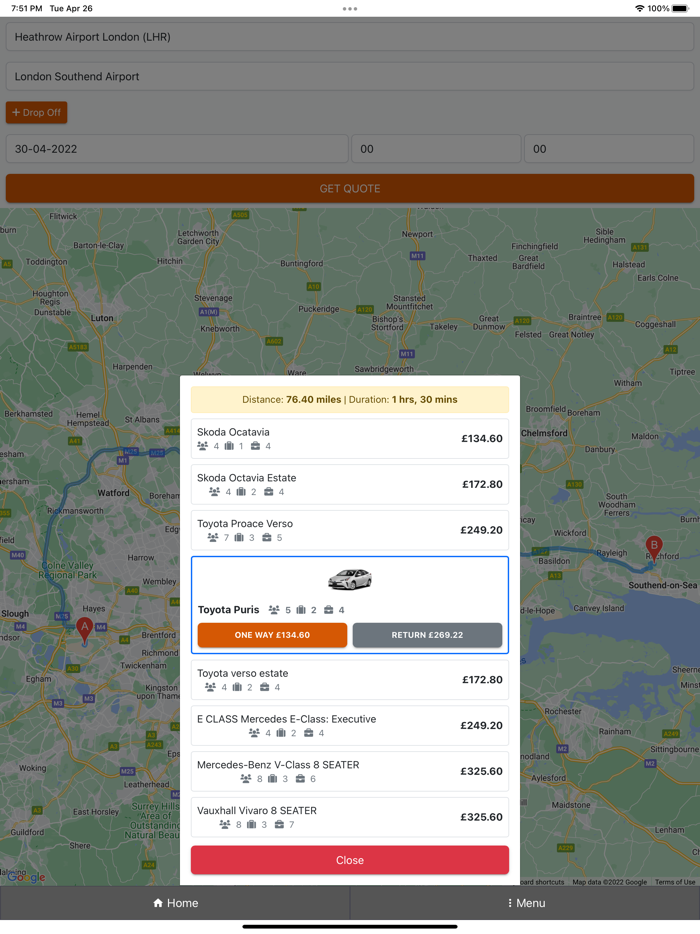
Task: Open the minutes dropdown showing 00
Action: point(609,149)
